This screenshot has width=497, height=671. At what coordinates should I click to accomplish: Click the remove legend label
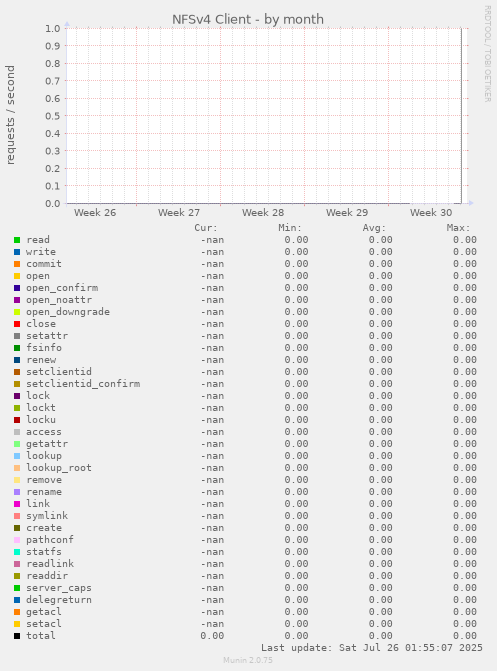click(44, 480)
